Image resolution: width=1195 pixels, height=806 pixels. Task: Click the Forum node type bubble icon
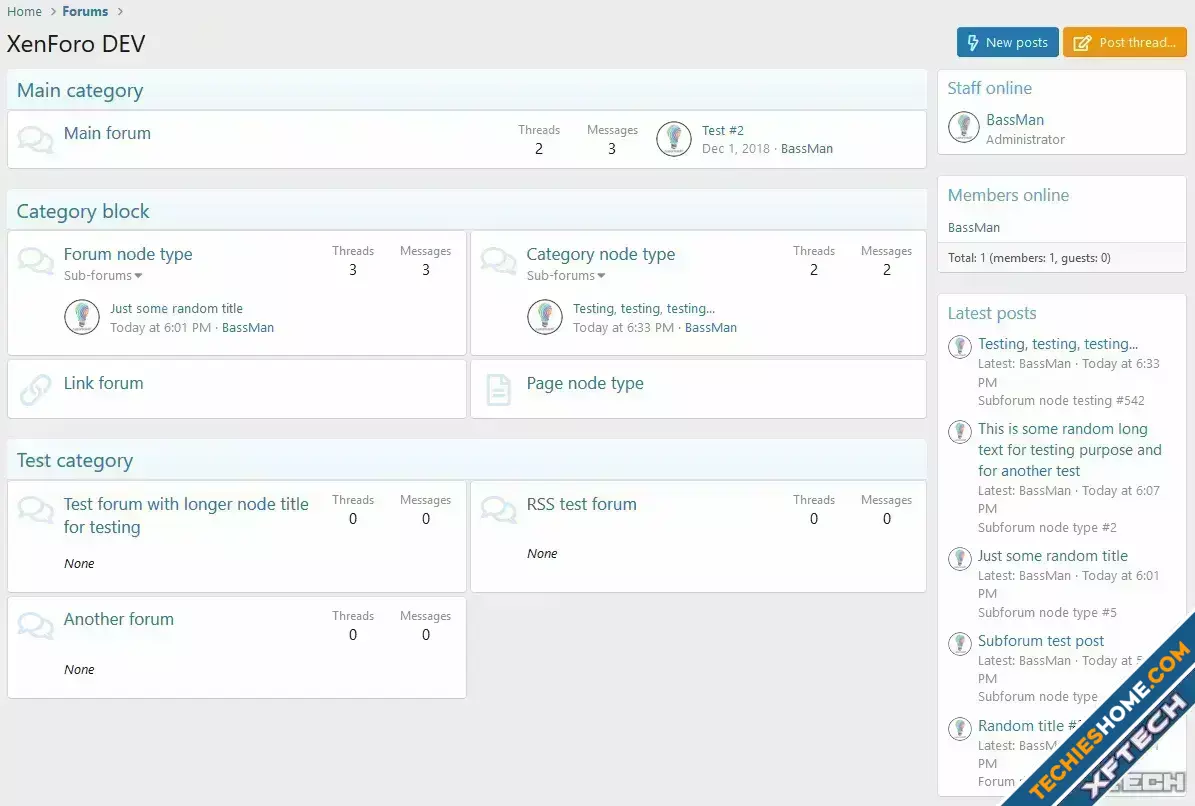pyautogui.click(x=36, y=261)
